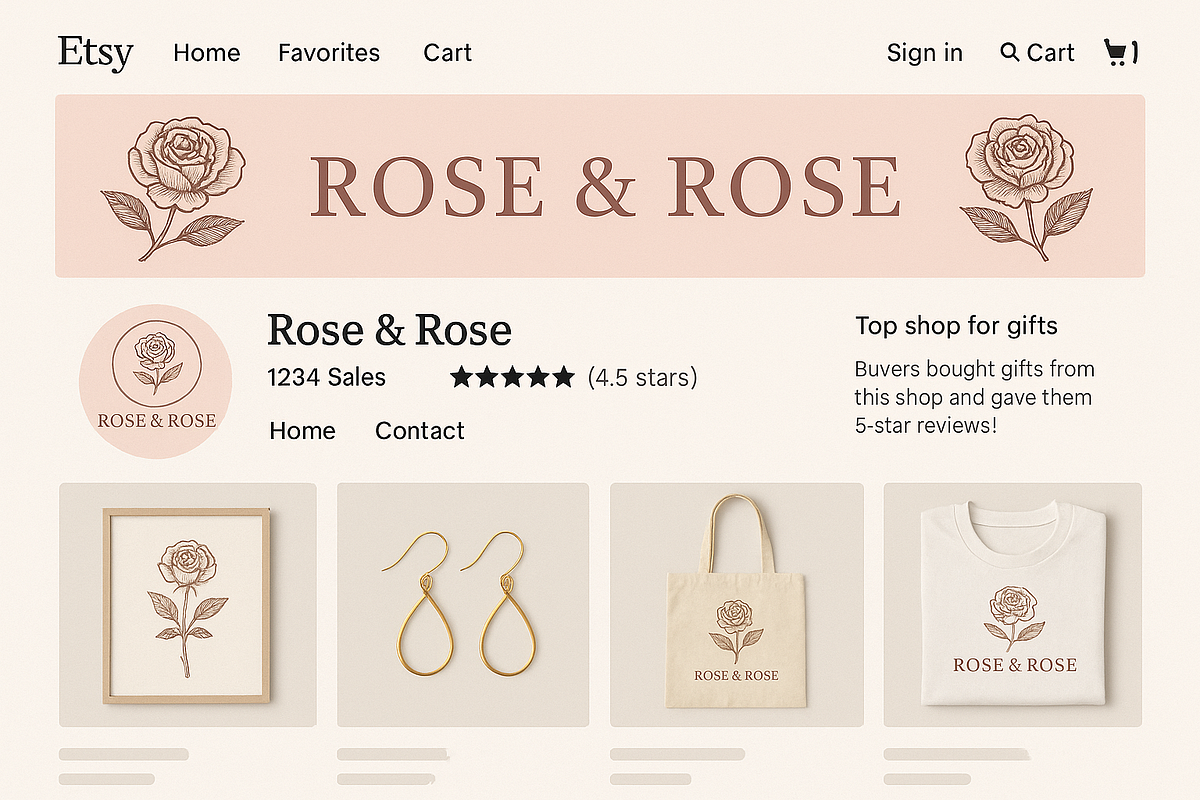Click Sign in
The image size is (1200, 800).
click(925, 53)
